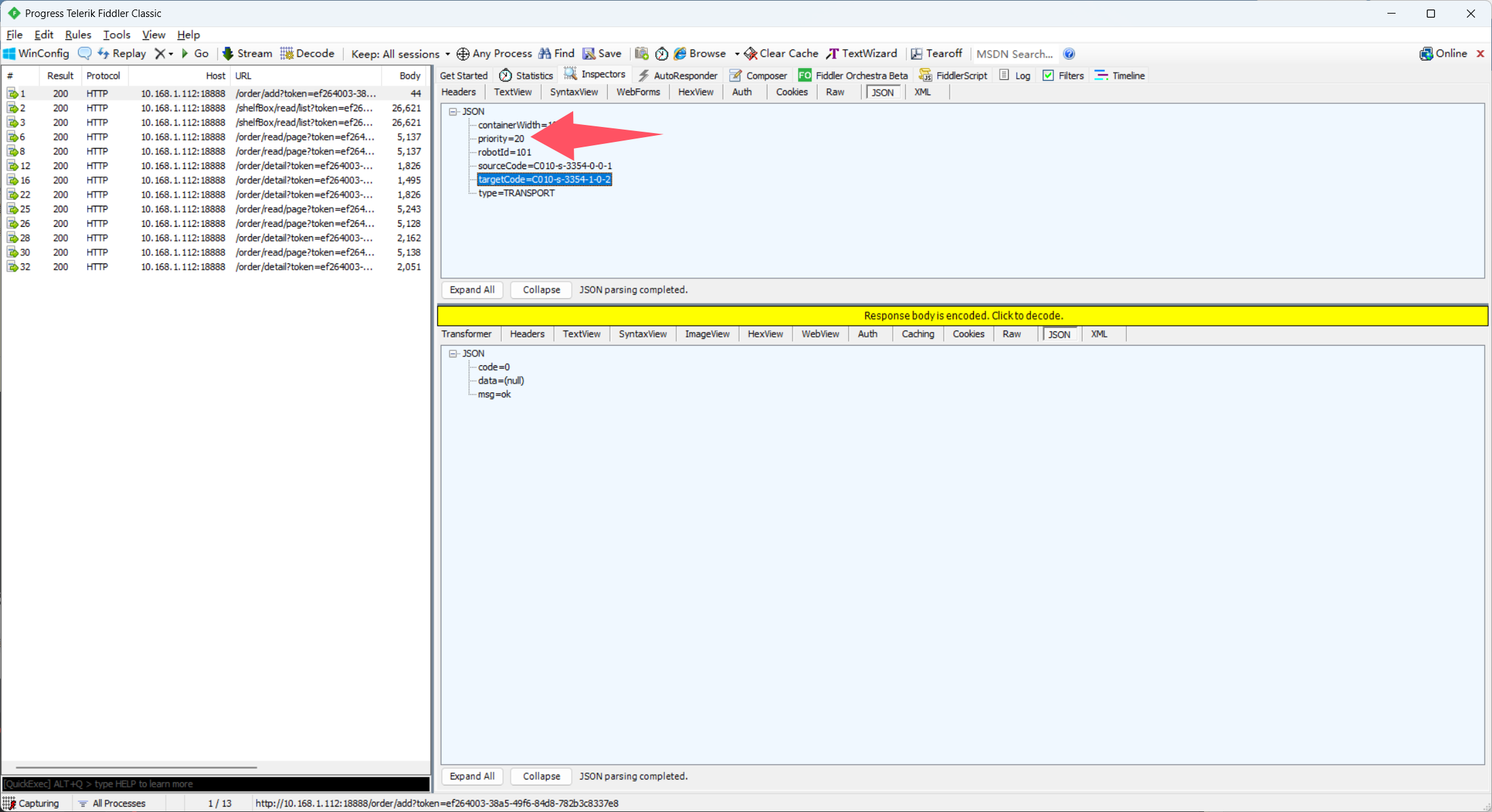Select session 2 shelfBox/read/list row
Viewport: 1492px width, 812px height.
[215, 108]
